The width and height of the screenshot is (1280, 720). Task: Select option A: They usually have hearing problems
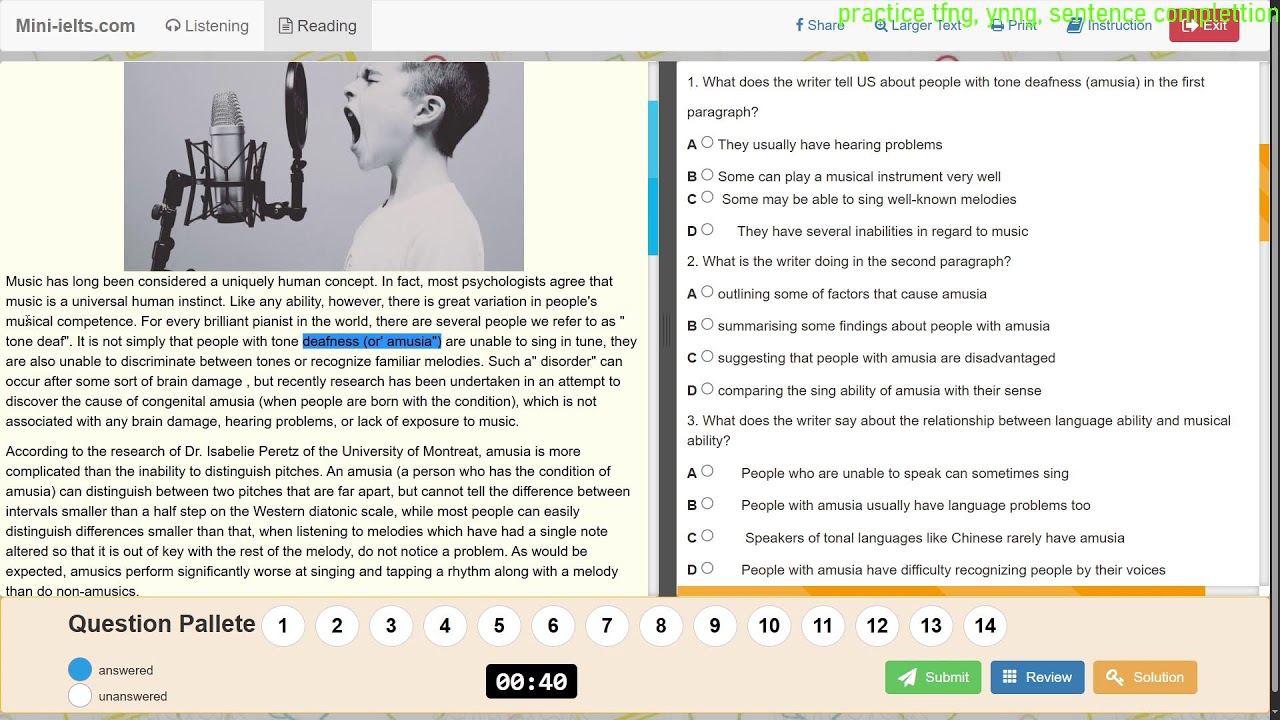coord(707,143)
